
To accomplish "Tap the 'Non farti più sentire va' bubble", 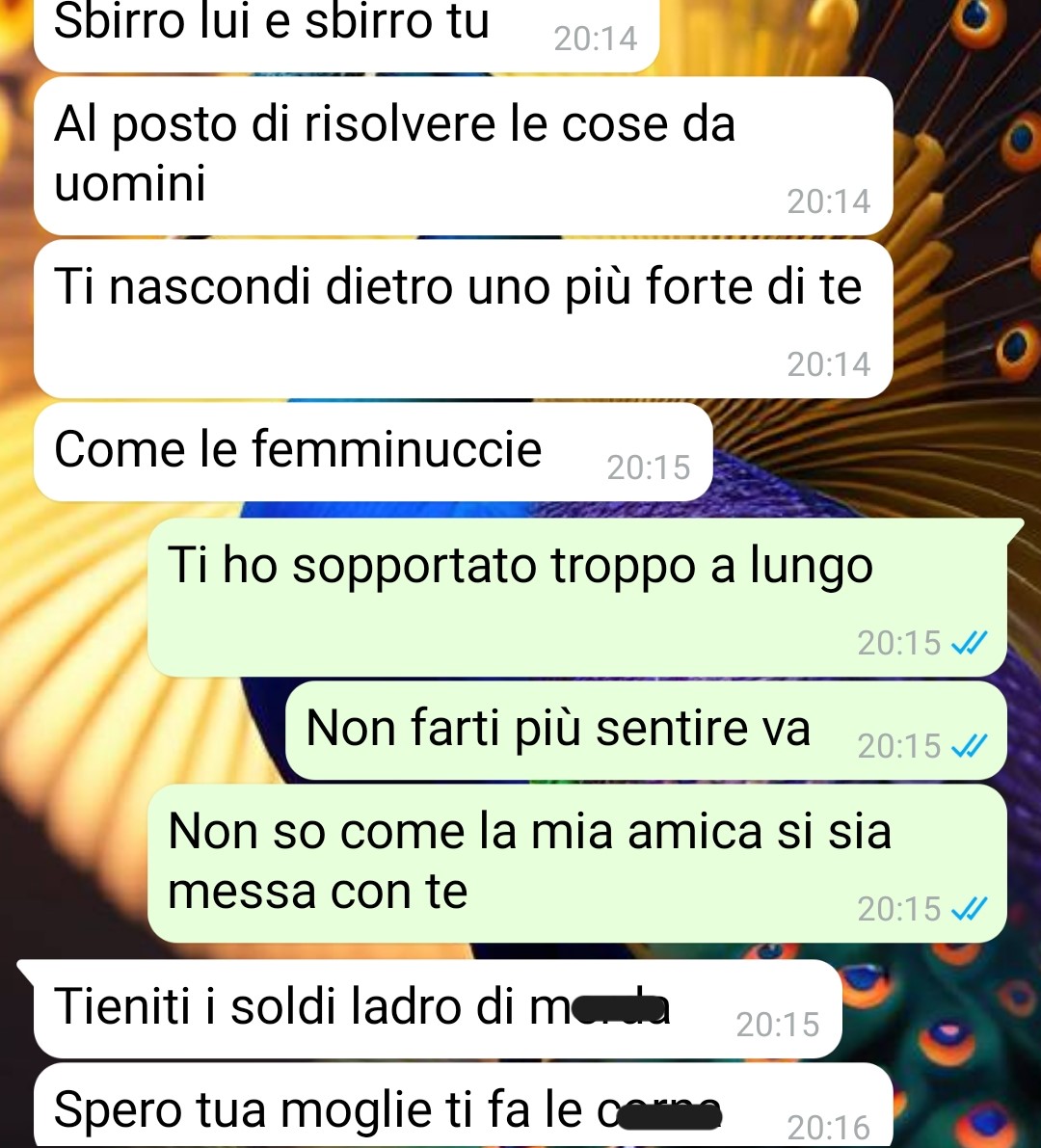I will click(x=646, y=730).
